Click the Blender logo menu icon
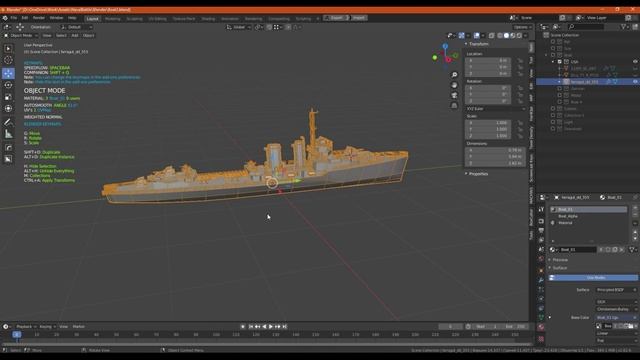Image resolution: width=640 pixels, height=360 pixels. tap(5, 18)
